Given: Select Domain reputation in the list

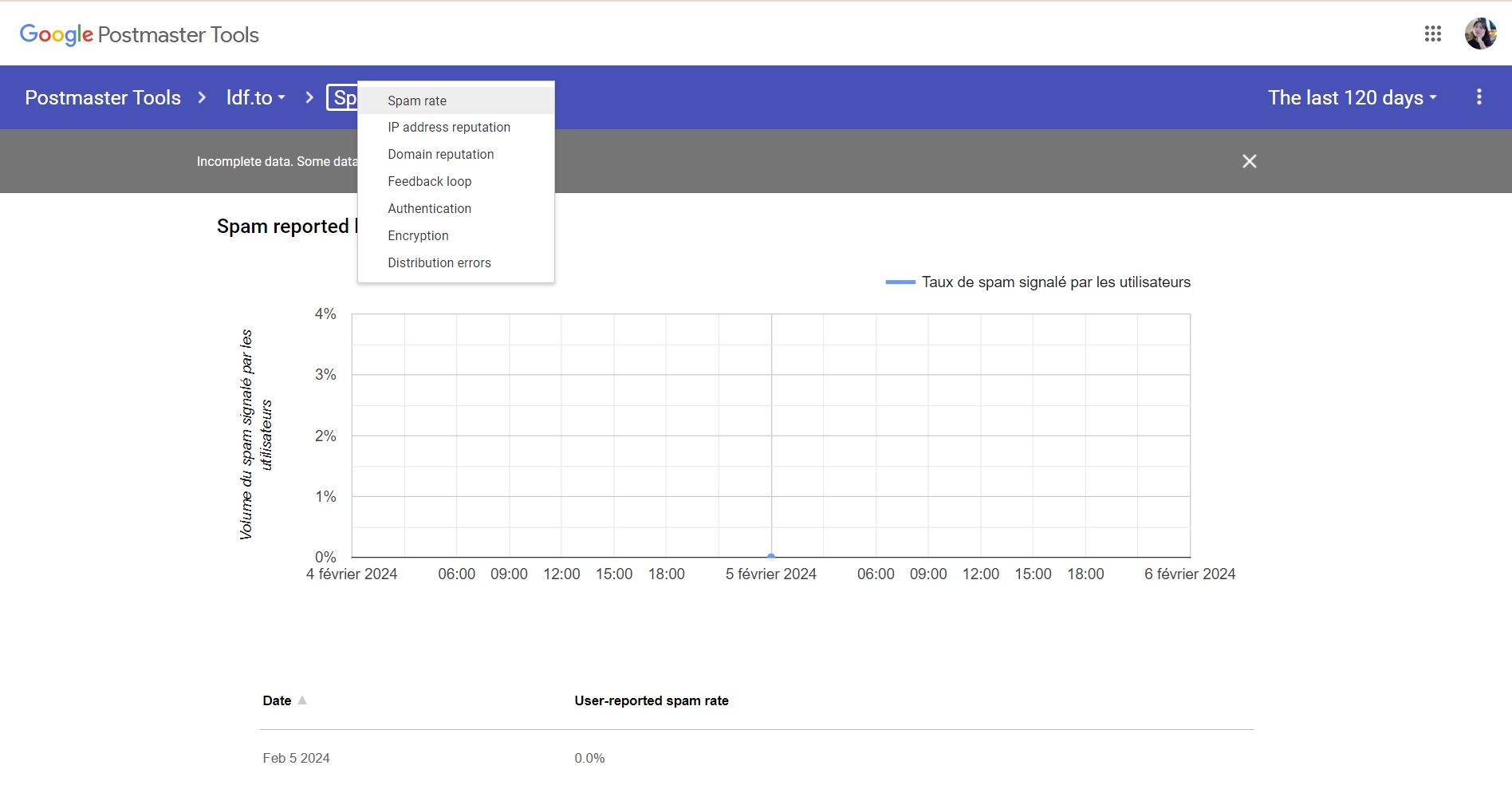Looking at the screenshot, I should point(441,155).
